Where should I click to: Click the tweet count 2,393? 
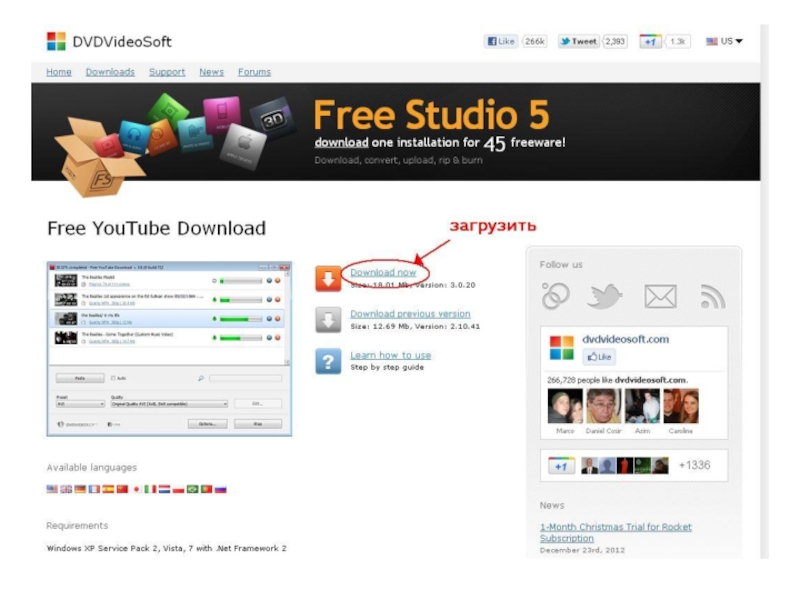click(615, 41)
